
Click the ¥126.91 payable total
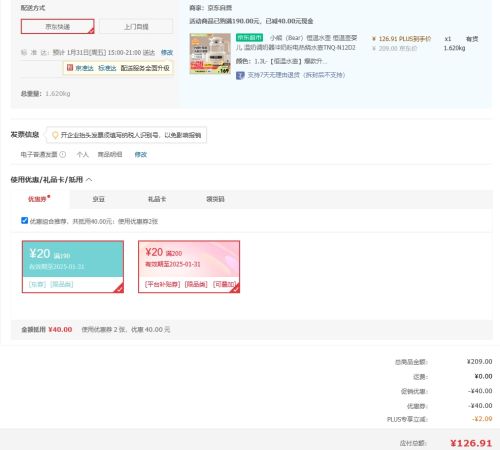click(471, 443)
